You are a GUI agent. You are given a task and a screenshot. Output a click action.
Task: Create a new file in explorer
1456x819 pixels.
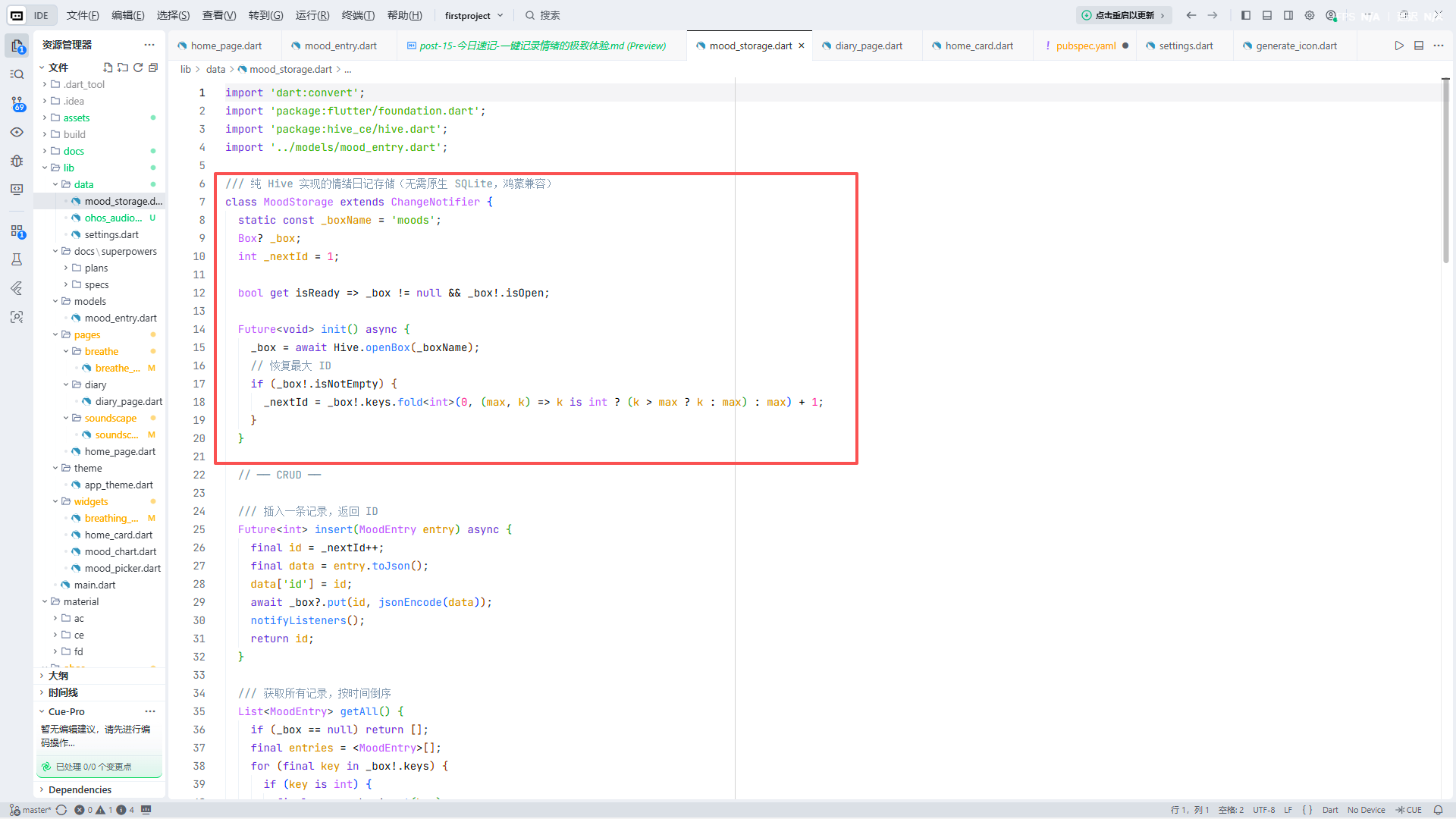pos(108,67)
